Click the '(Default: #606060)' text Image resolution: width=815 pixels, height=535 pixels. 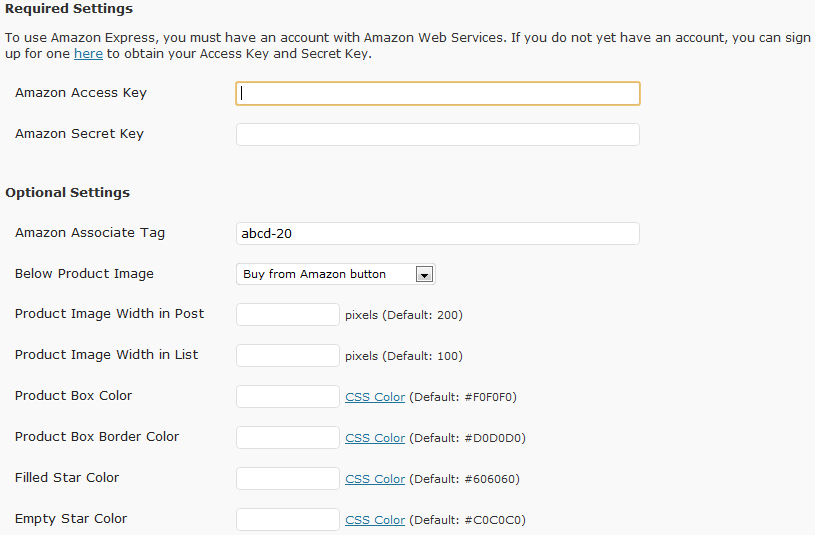[x=465, y=479]
